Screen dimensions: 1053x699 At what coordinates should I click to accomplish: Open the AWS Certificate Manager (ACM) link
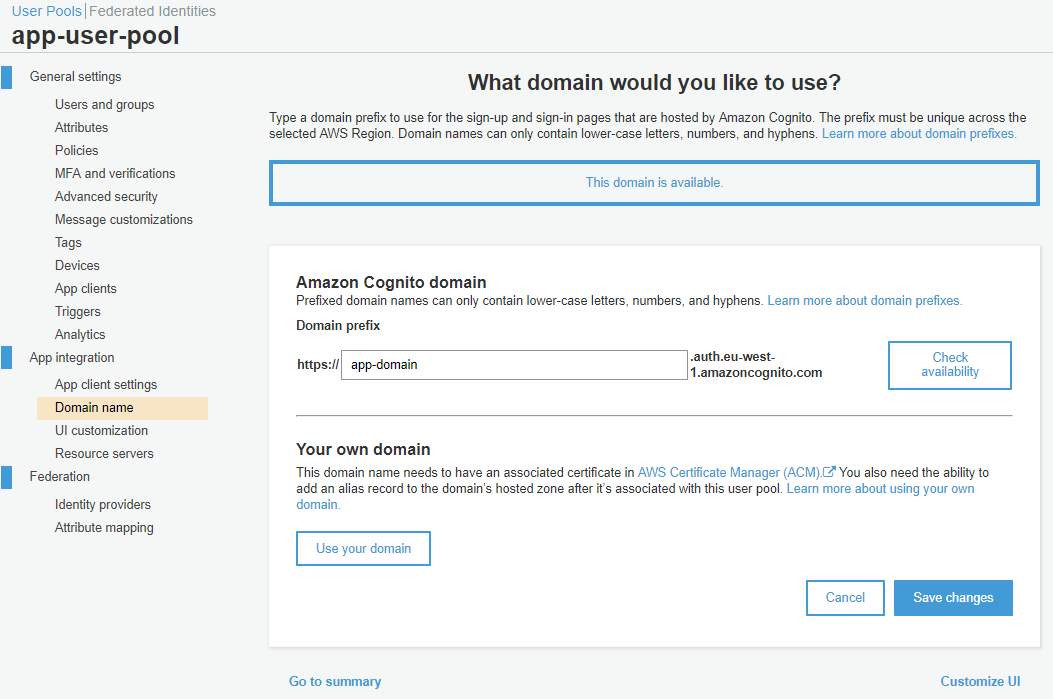click(x=728, y=472)
